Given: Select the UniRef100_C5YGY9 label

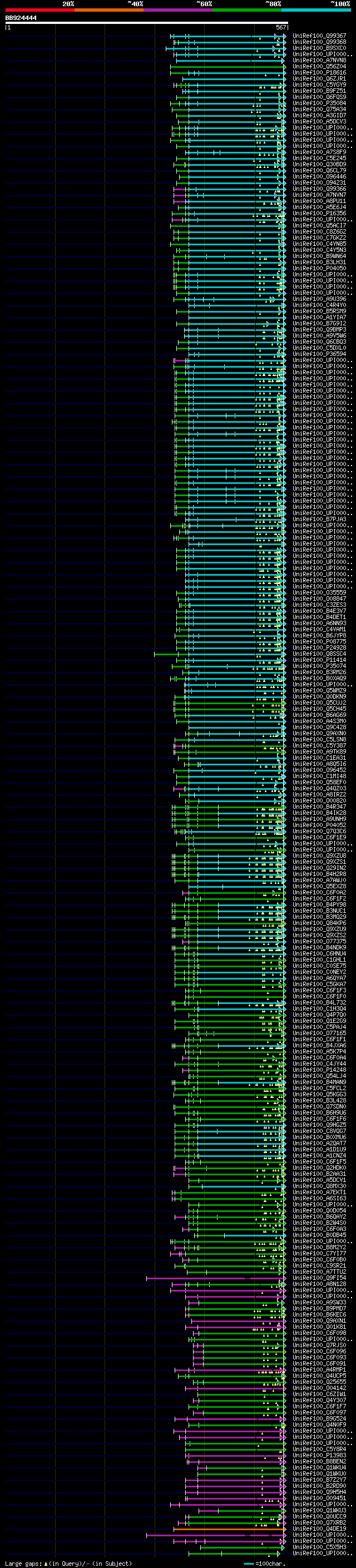Looking at the screenshot, I should pyautogui.click(x=319, y=85).
